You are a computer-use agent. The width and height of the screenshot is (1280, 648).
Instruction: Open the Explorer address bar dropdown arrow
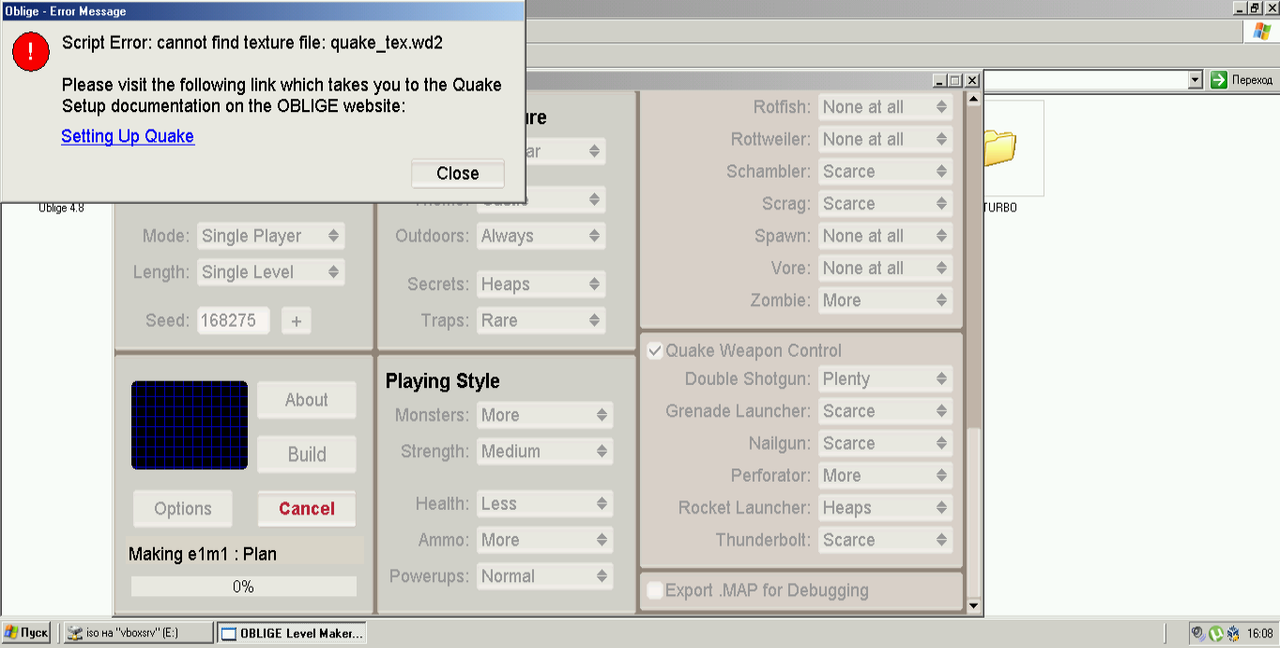[1195, 80]
